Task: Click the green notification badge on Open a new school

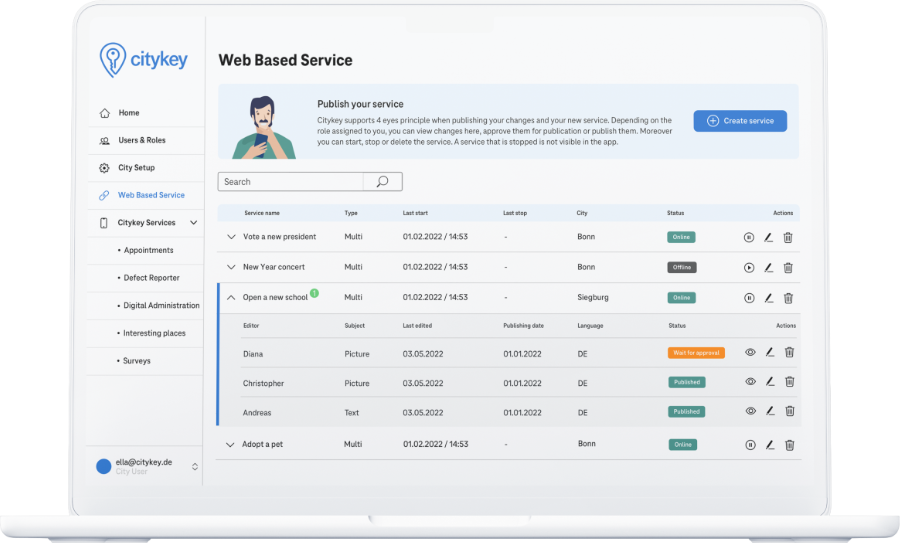Action: 315,293
